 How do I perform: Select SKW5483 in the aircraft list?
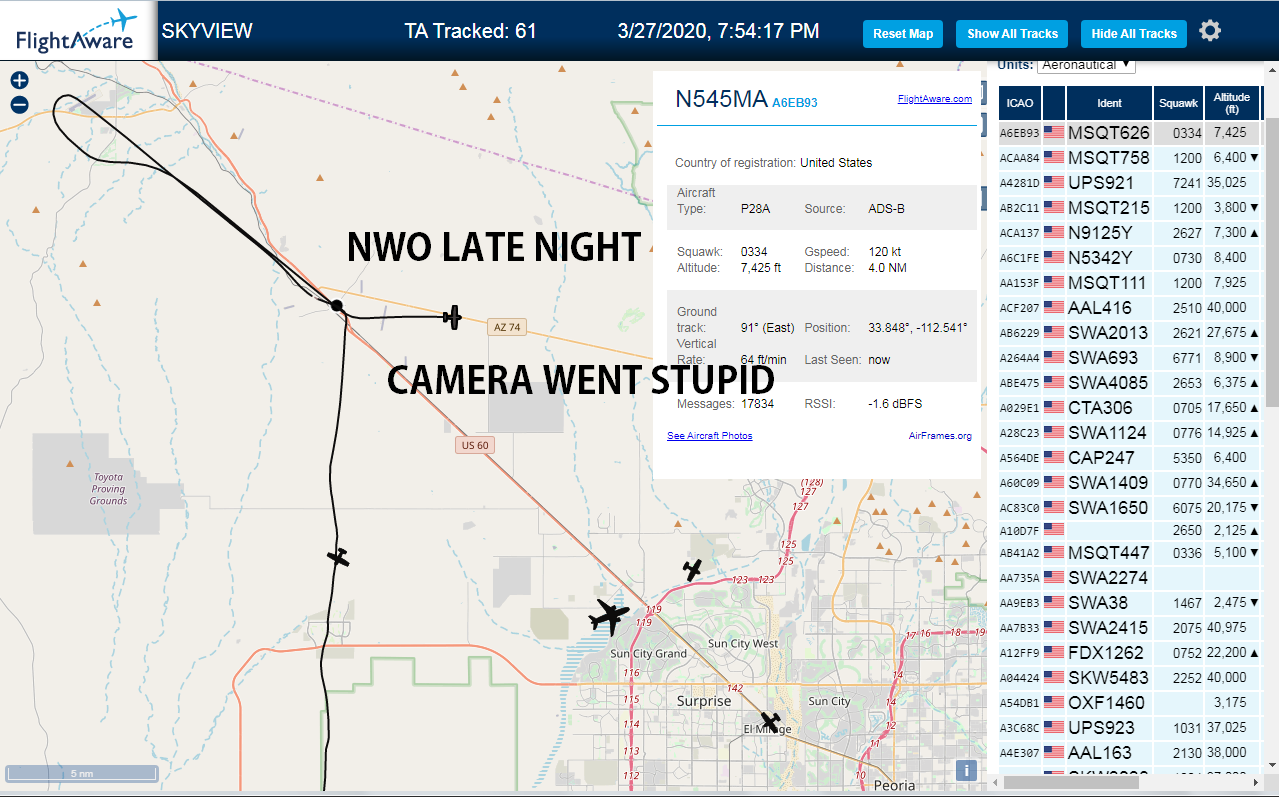[x=1108, y=677]
